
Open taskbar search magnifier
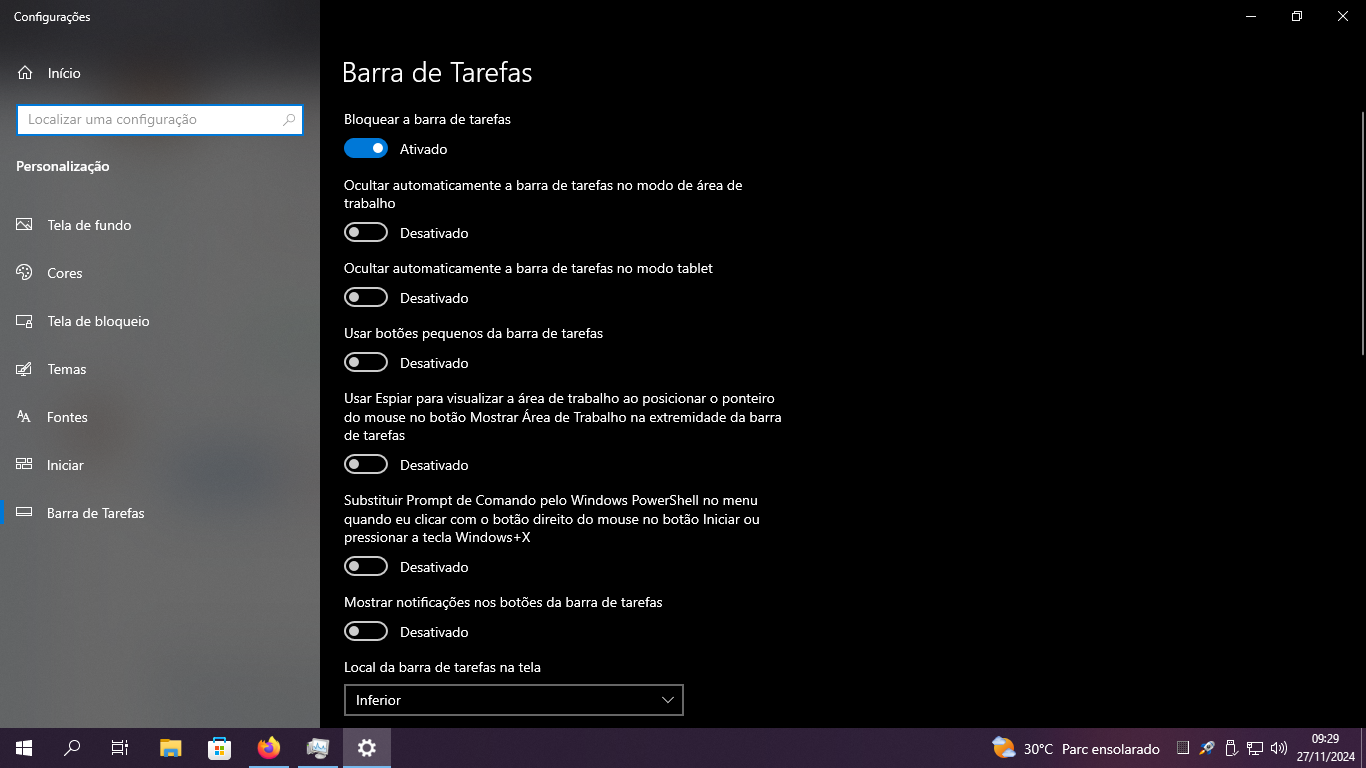point(72,748)
